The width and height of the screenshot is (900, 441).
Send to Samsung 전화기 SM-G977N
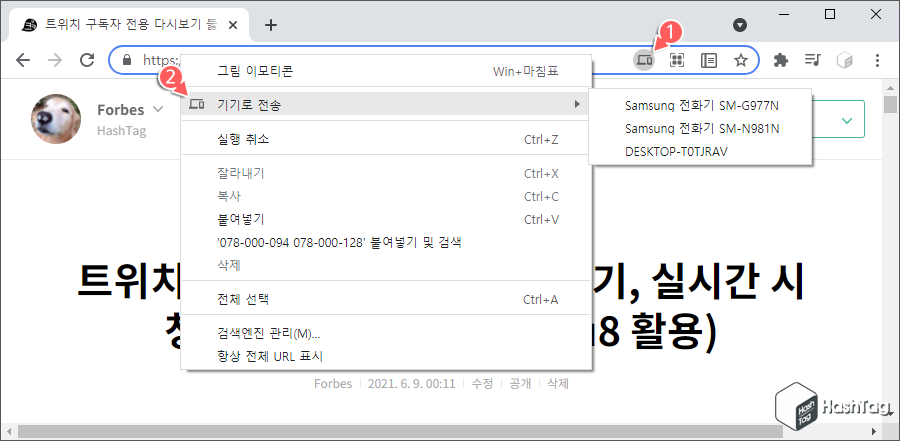tap(700, 106)
